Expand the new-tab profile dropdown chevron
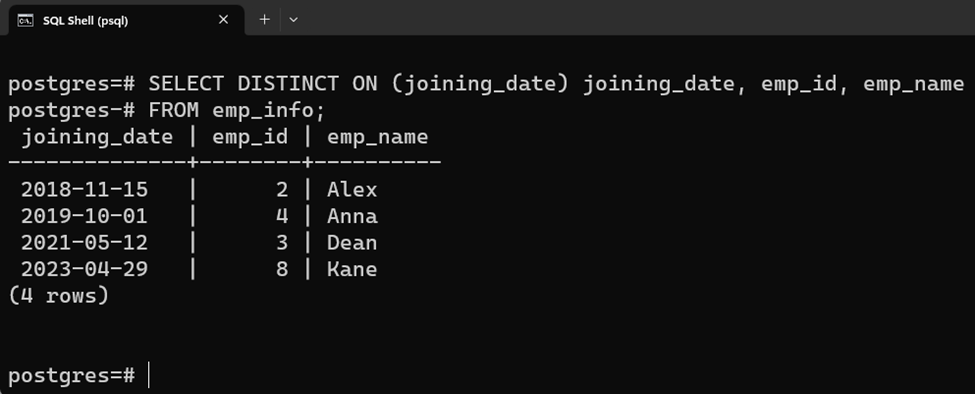This screenshot has width=975, height=394. (x=293, y=20)
